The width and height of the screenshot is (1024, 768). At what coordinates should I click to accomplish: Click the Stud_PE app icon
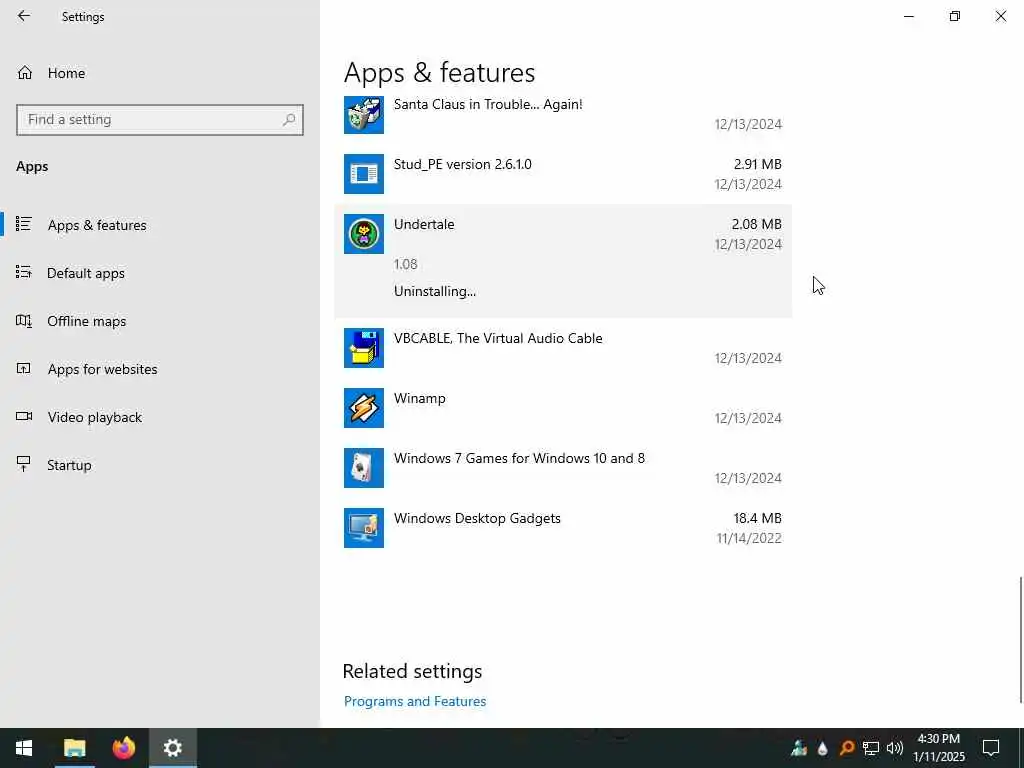click(364, 174)
